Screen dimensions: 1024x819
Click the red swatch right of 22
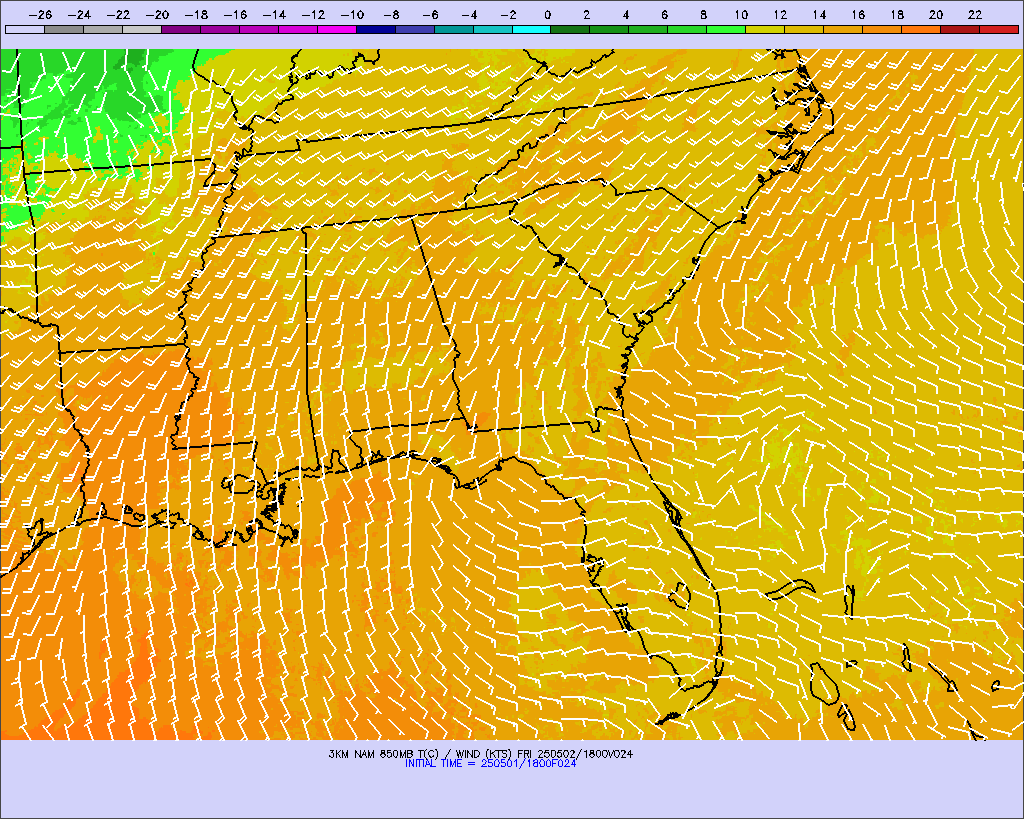click(x=999, y=29)
